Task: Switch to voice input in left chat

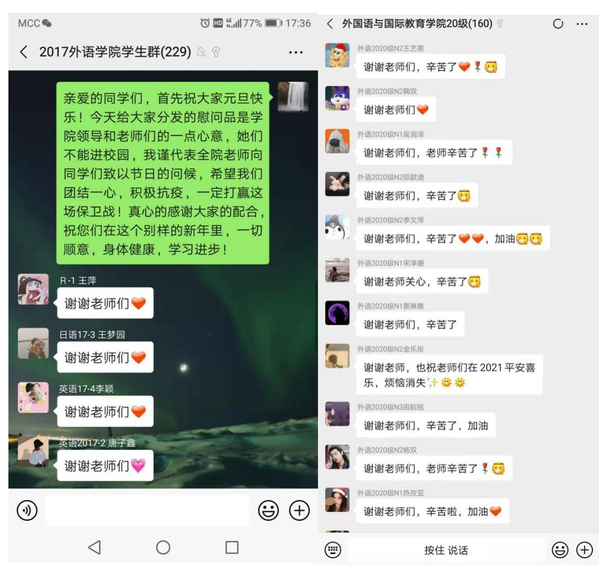Action: pos(27,510)
